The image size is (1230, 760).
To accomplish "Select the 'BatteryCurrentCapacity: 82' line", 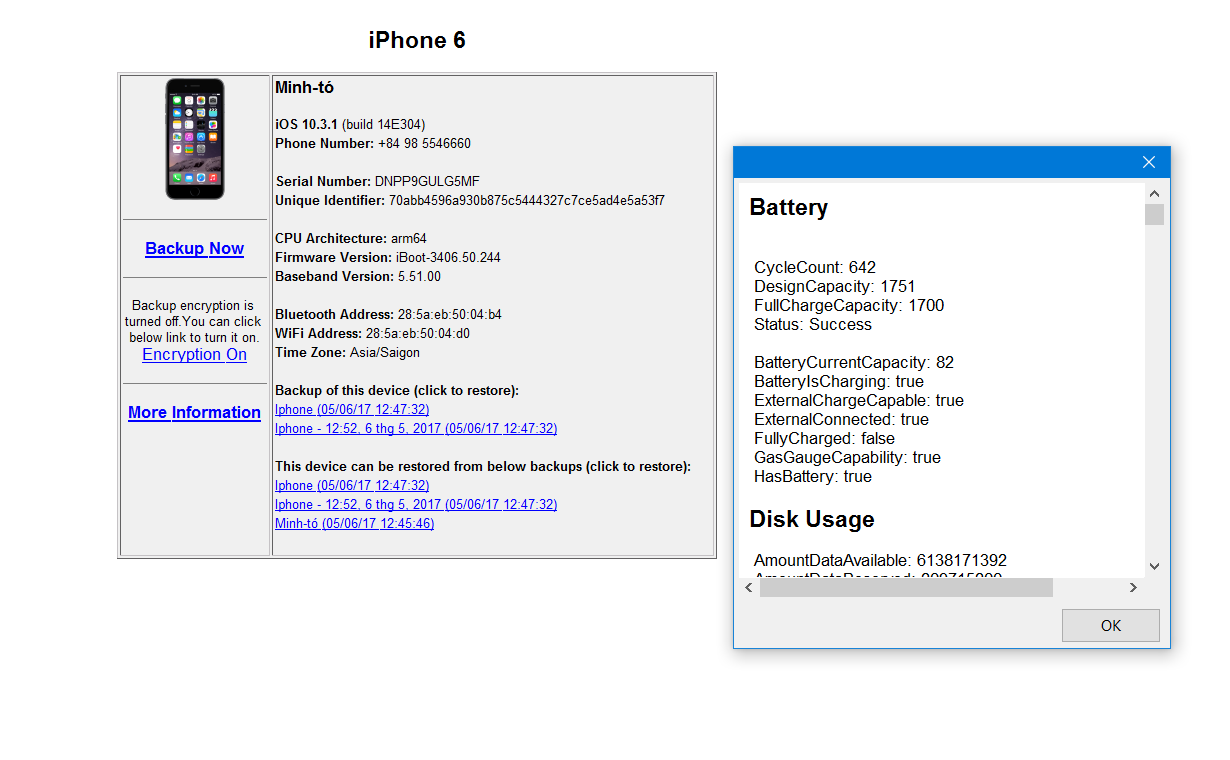I will [x=854, y=362].
